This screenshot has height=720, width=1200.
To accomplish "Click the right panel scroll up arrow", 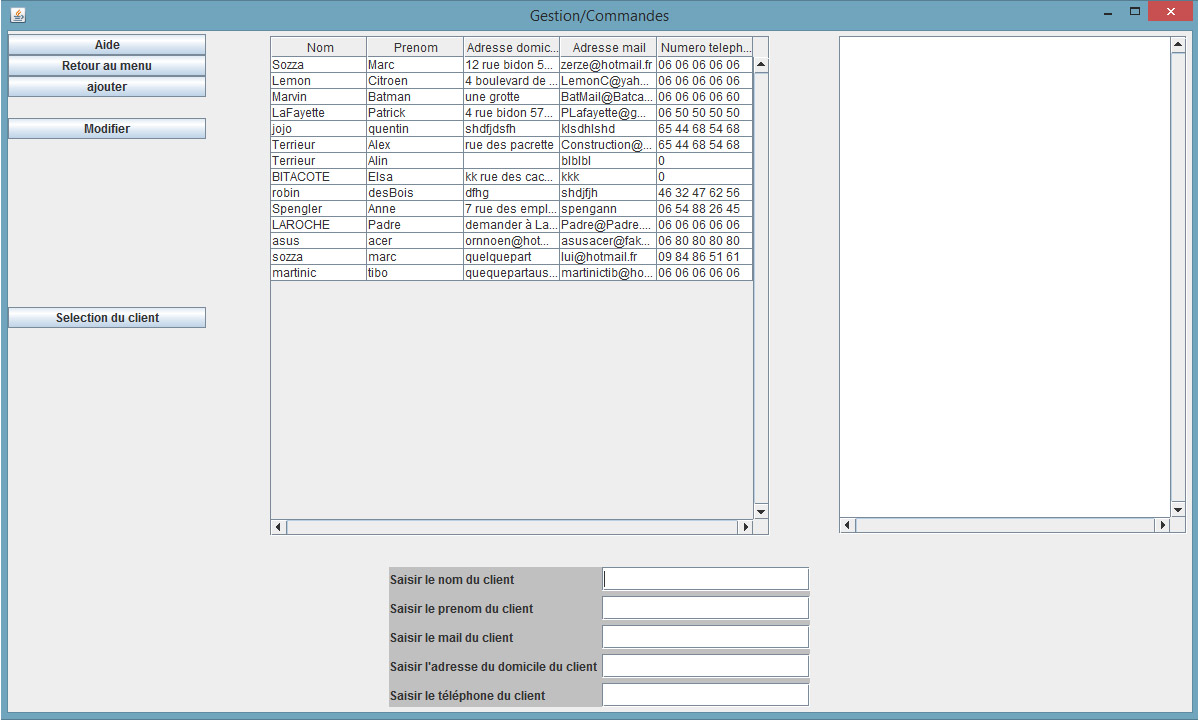I will tap(1177, 45).
